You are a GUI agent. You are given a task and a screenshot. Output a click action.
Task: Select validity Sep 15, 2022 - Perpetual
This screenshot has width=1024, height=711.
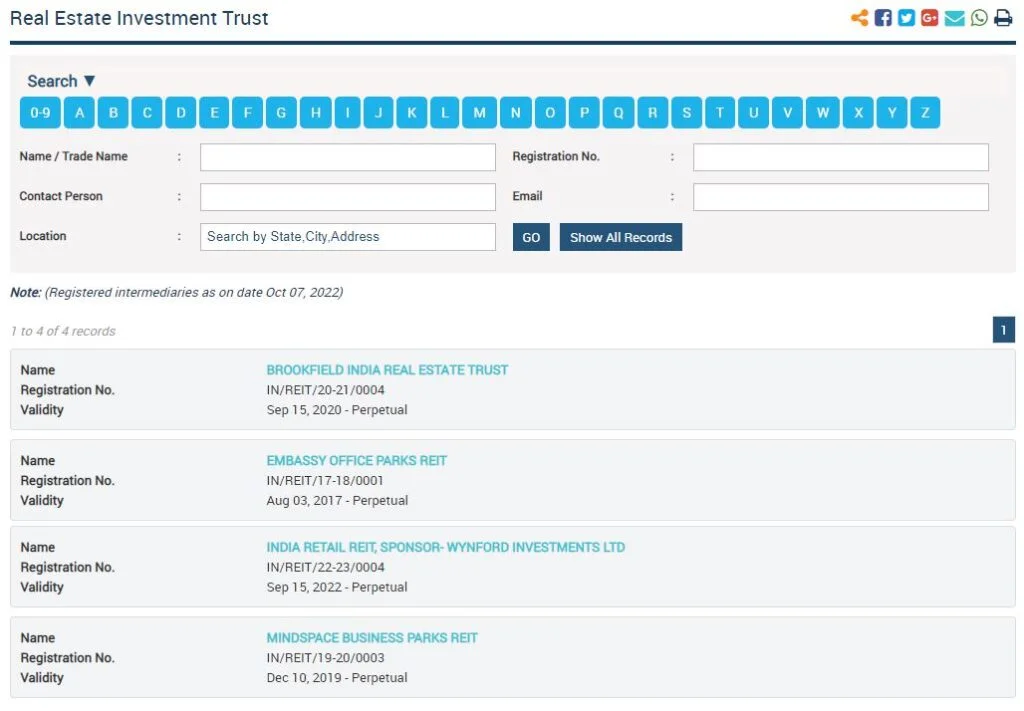(x=337, y=587)
